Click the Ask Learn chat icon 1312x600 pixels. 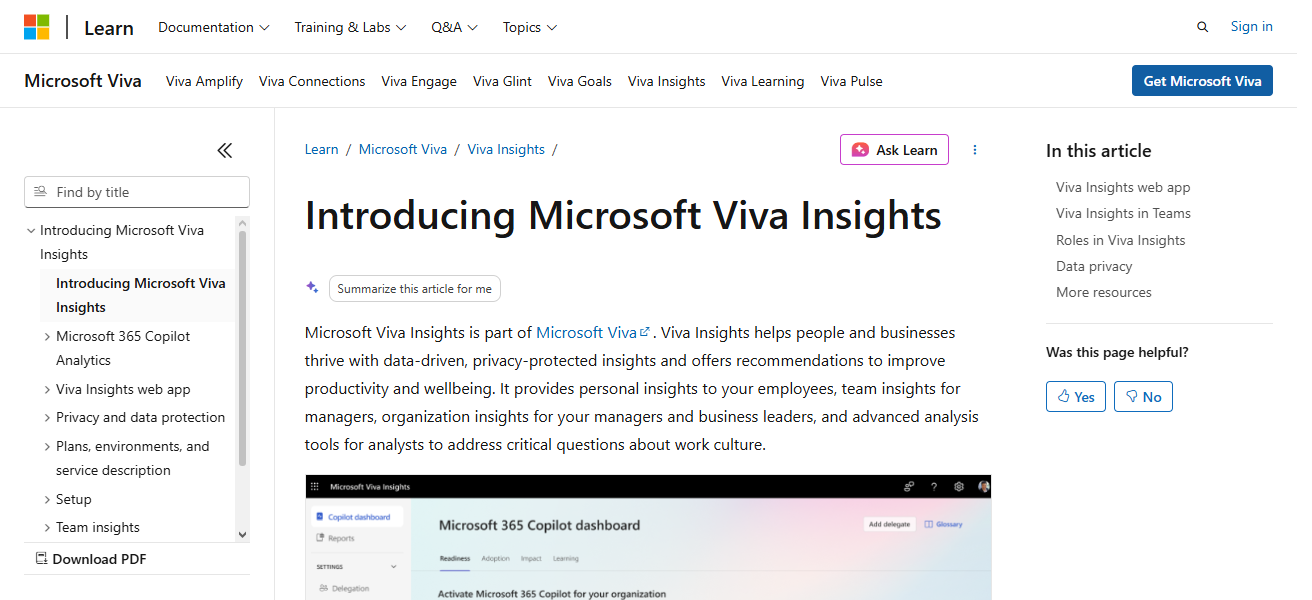click(x=862, y=149)
